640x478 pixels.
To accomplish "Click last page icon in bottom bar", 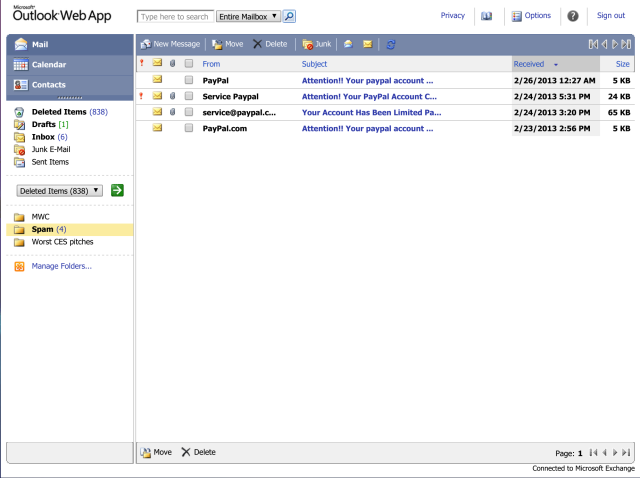I will coord(626,452).
